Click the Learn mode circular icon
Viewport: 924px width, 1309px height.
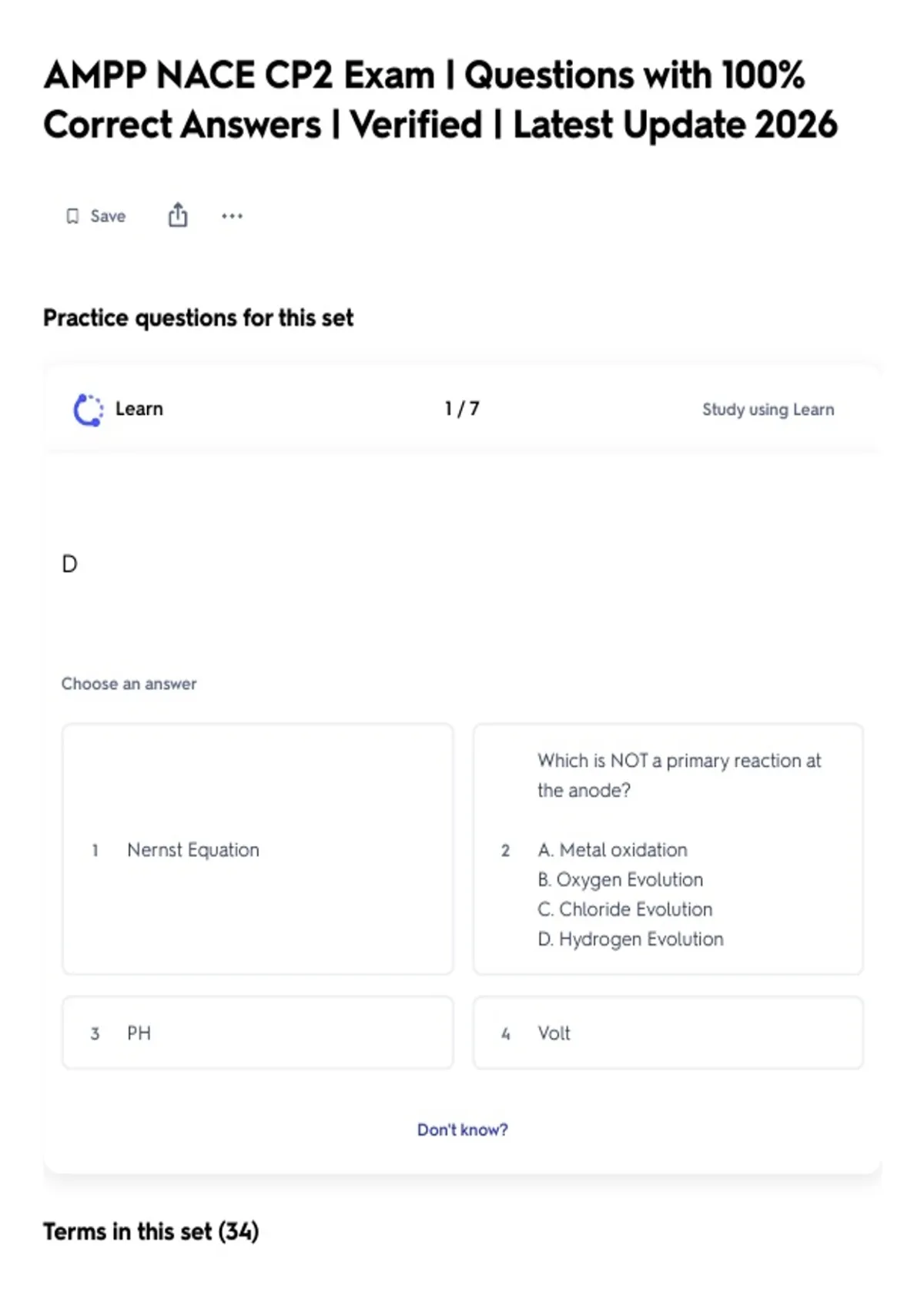[88, 410]
